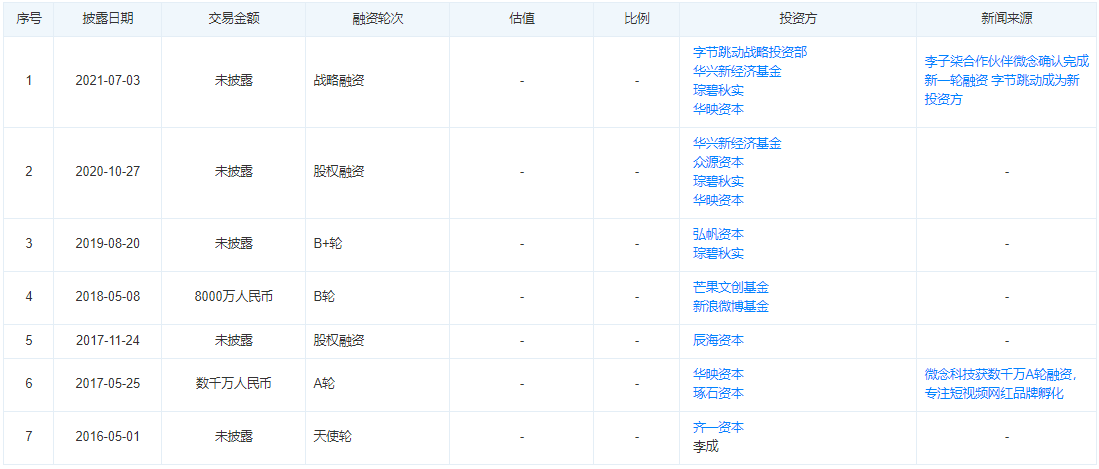
Task: Open 华兴新经济基金 in the 2020-10-27 row
Action: [737, 144]
